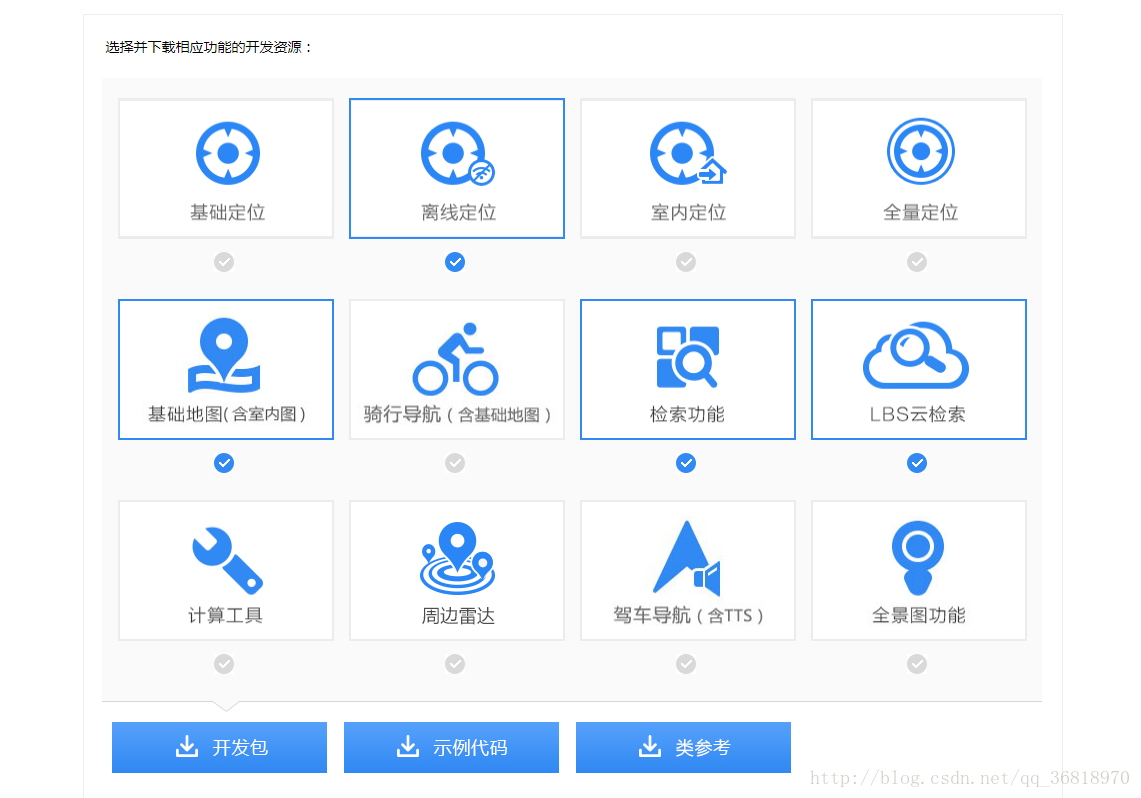Select the 骑行导航 cyclist icon
Viewport: 1141px width, 798px height.
tap(456, 358)
